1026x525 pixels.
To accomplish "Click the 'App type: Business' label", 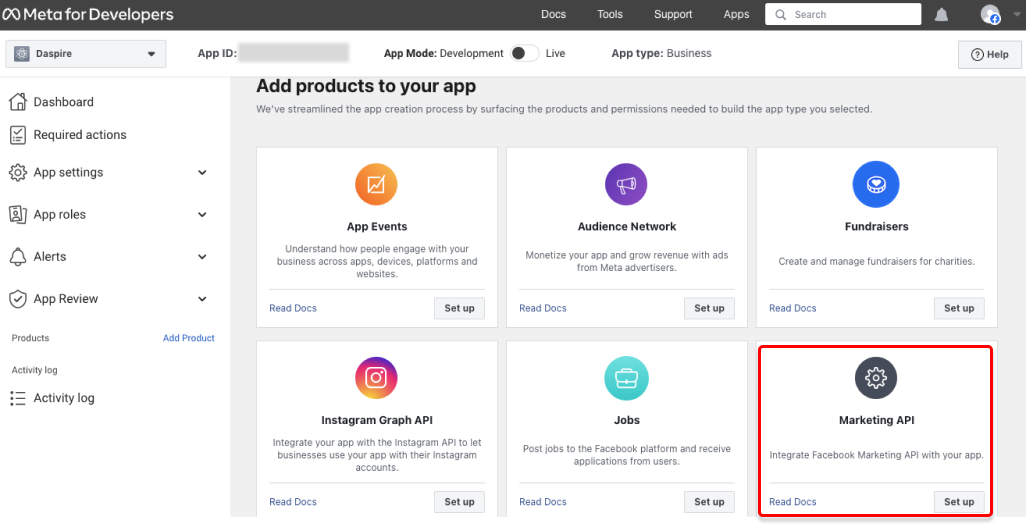I will pyautogui.click(x=662, y=54).
